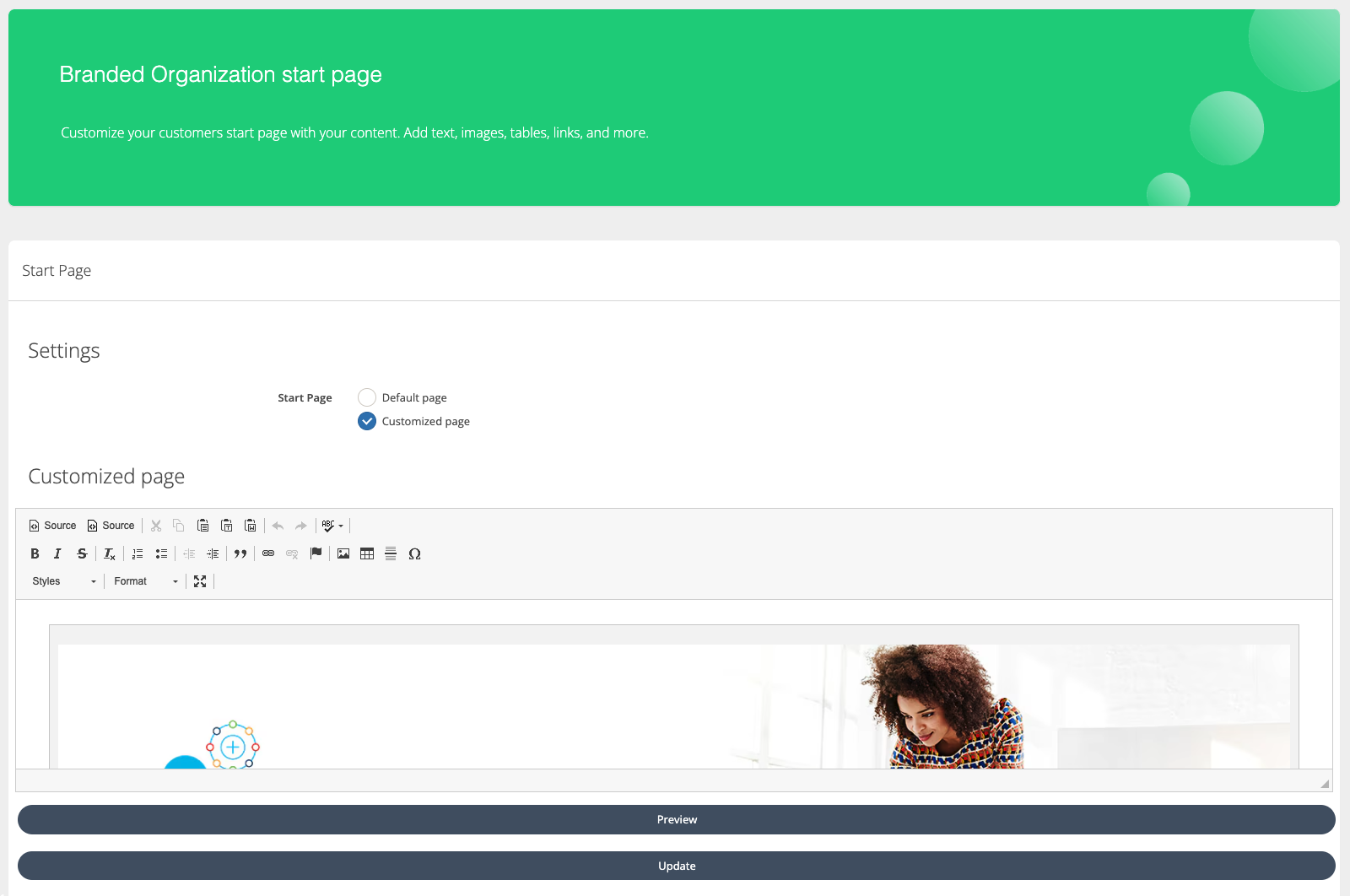Select the Default page option

pyautogui.click(x=366, y=397)
